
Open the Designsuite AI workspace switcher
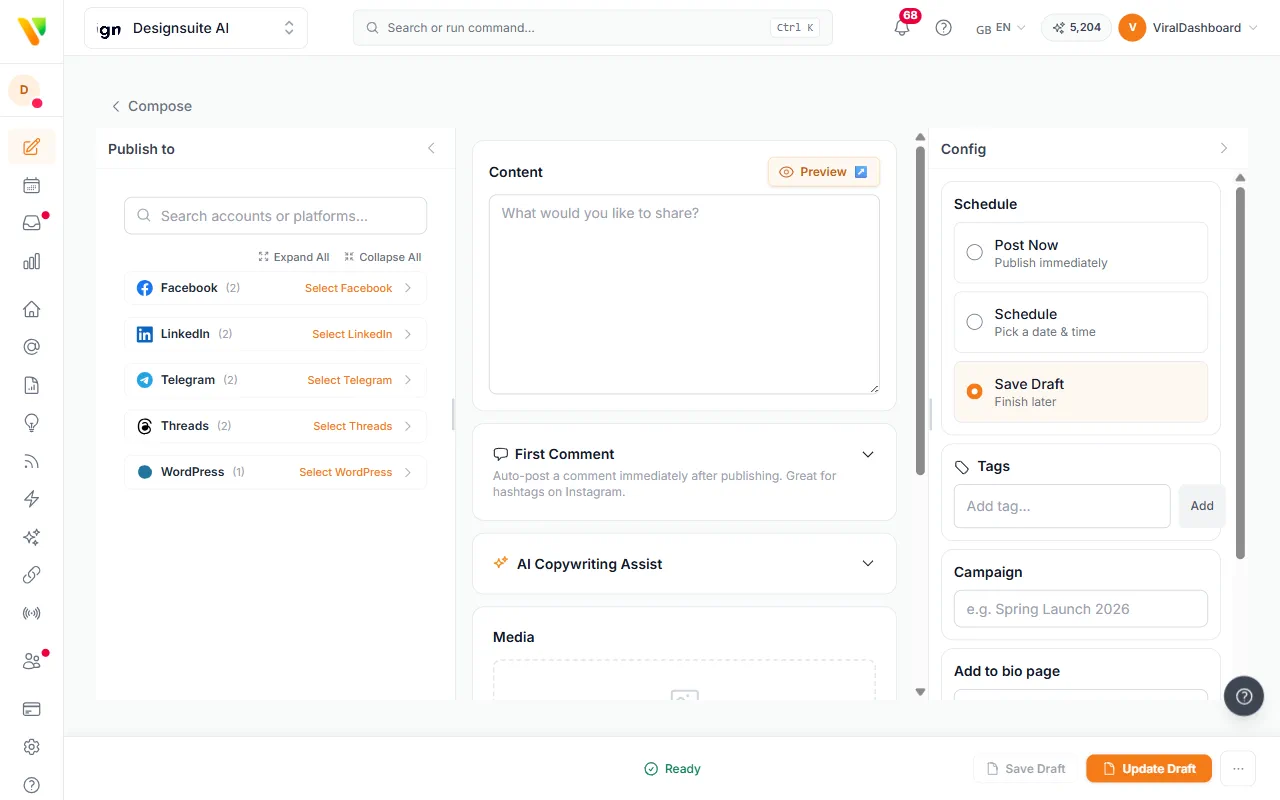click(x=196, y=28)
